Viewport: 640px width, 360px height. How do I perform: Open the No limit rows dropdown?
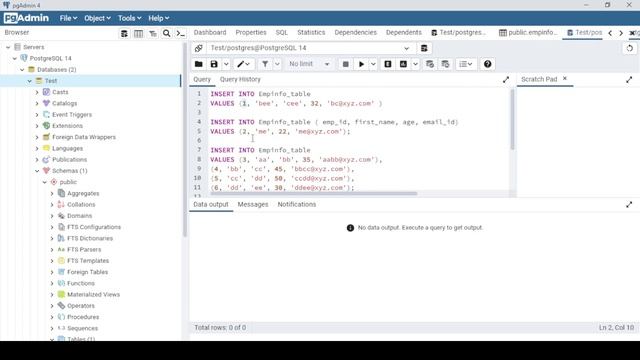(309, 64)
